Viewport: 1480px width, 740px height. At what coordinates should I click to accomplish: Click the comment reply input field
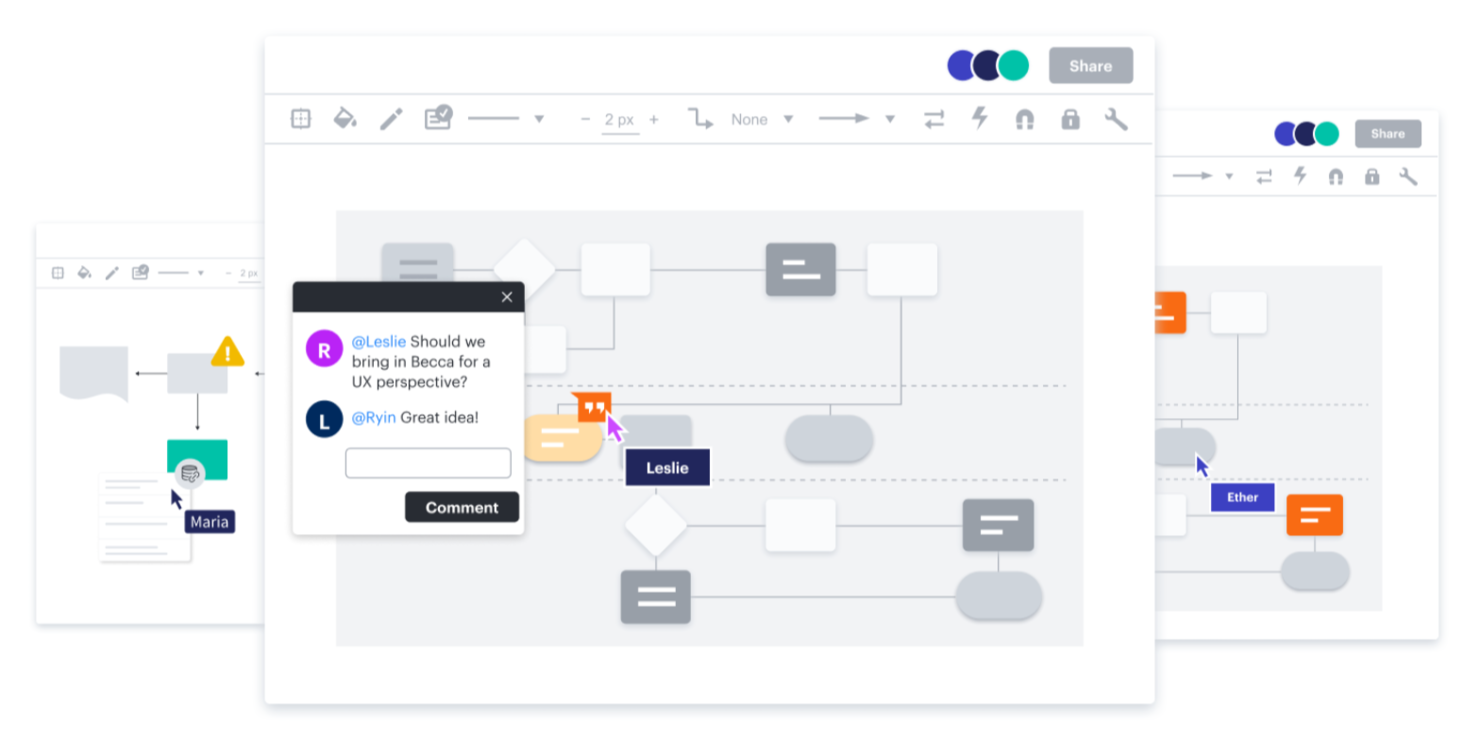tap(428, 462)
